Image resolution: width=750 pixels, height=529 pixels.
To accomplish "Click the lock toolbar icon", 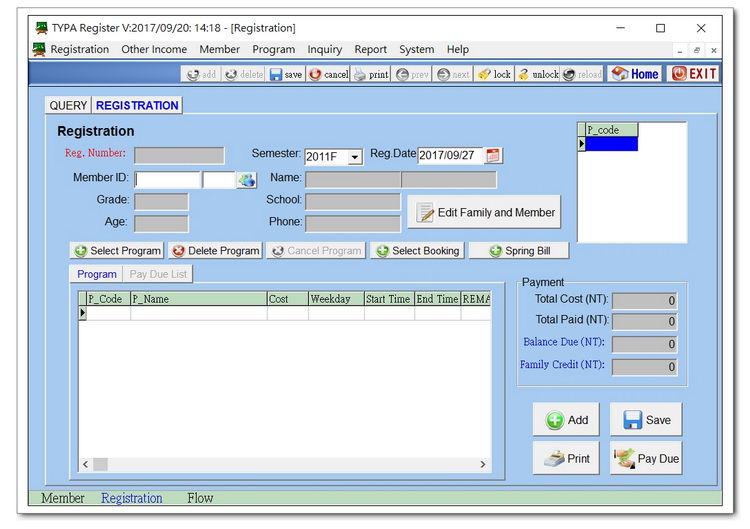I will pos(494,74).
